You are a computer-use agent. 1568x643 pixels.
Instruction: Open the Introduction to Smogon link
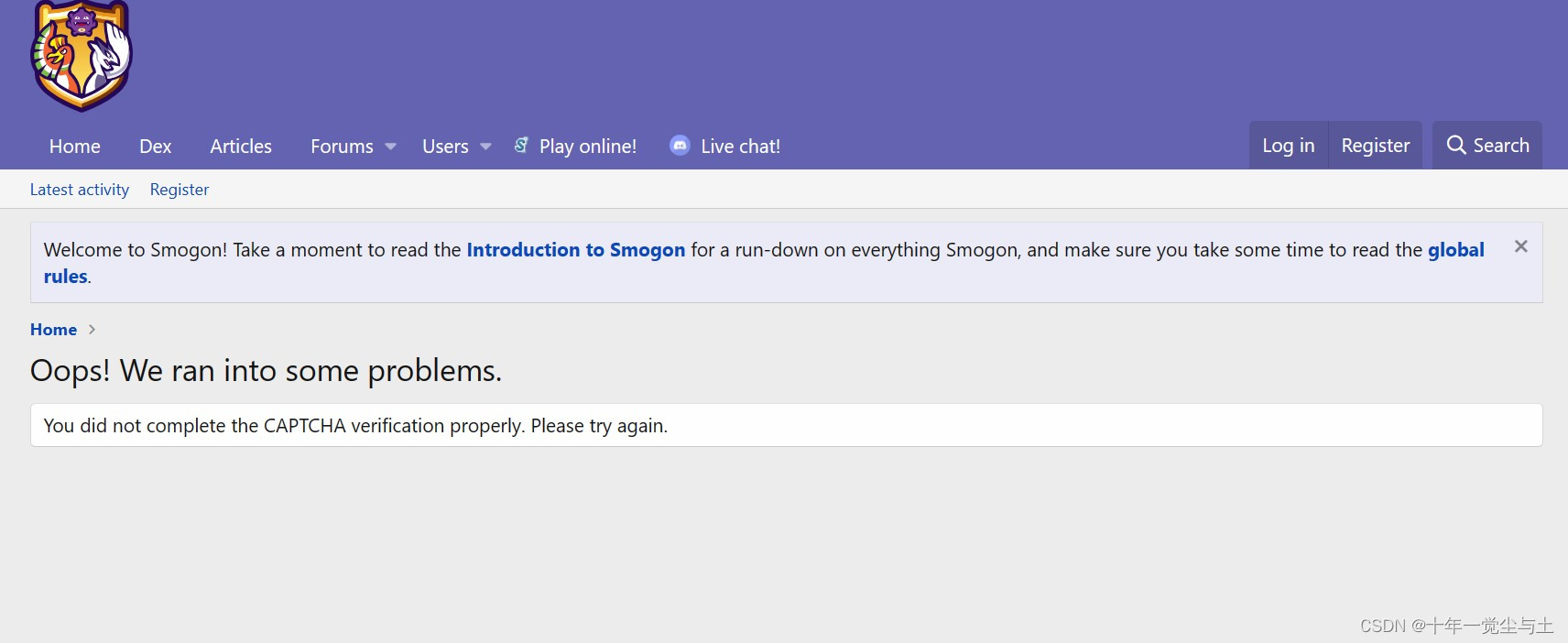coord(576,250)
